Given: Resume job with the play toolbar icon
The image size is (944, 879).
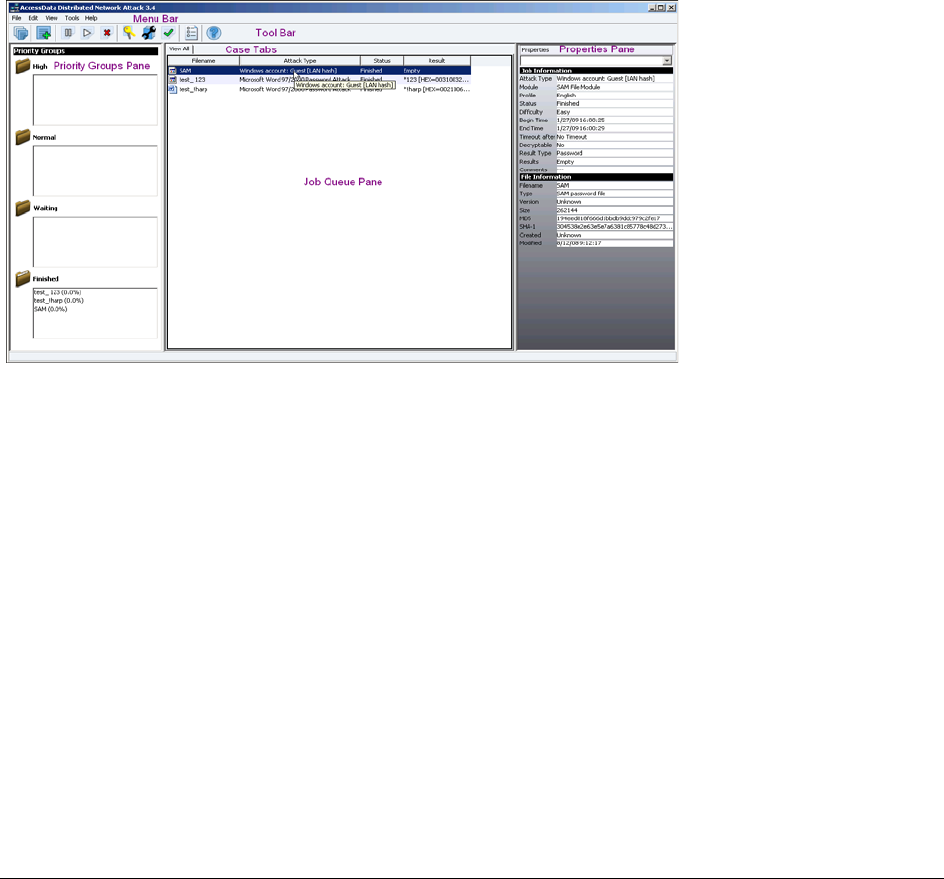Looking at the screenshot, I should coord(87,33).
